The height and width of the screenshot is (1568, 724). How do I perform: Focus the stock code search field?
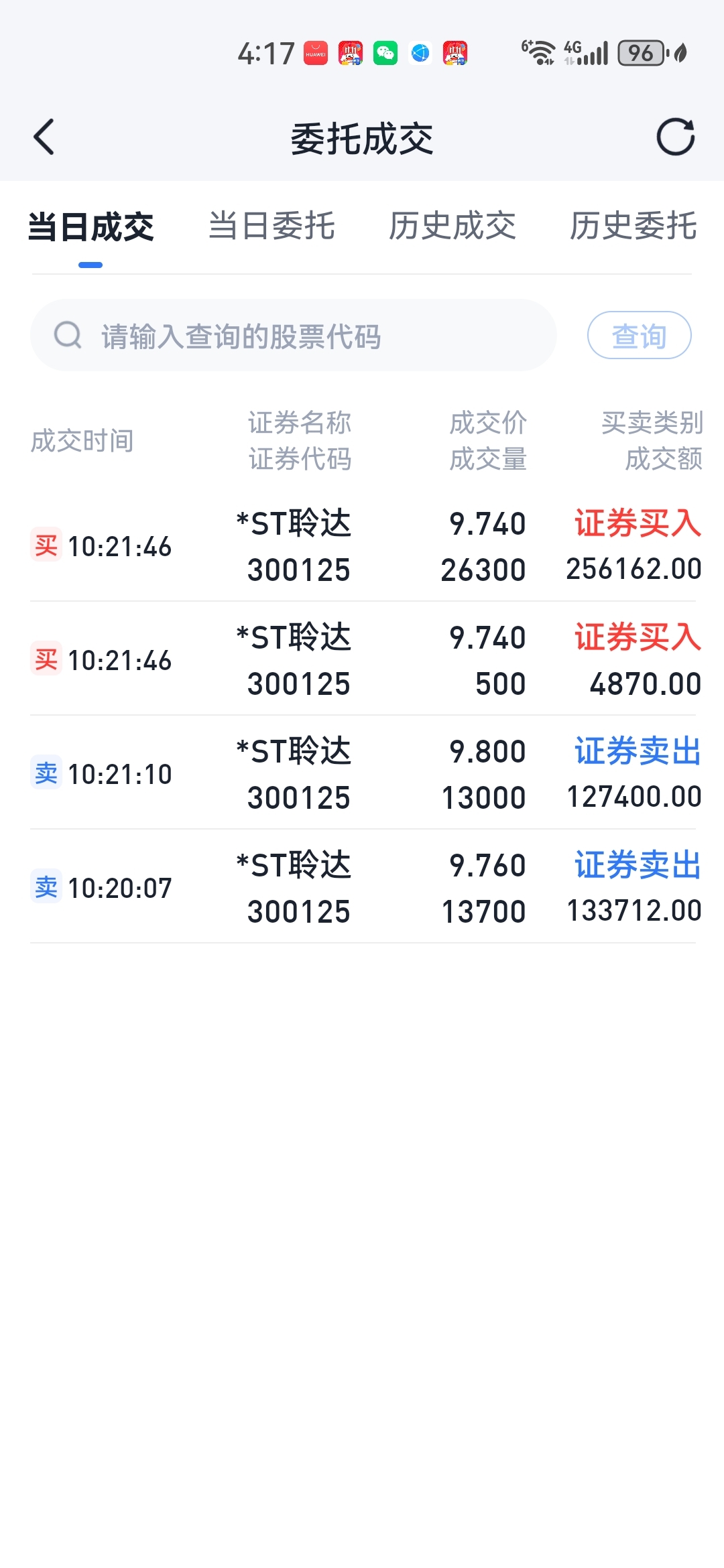pos(295,336)
